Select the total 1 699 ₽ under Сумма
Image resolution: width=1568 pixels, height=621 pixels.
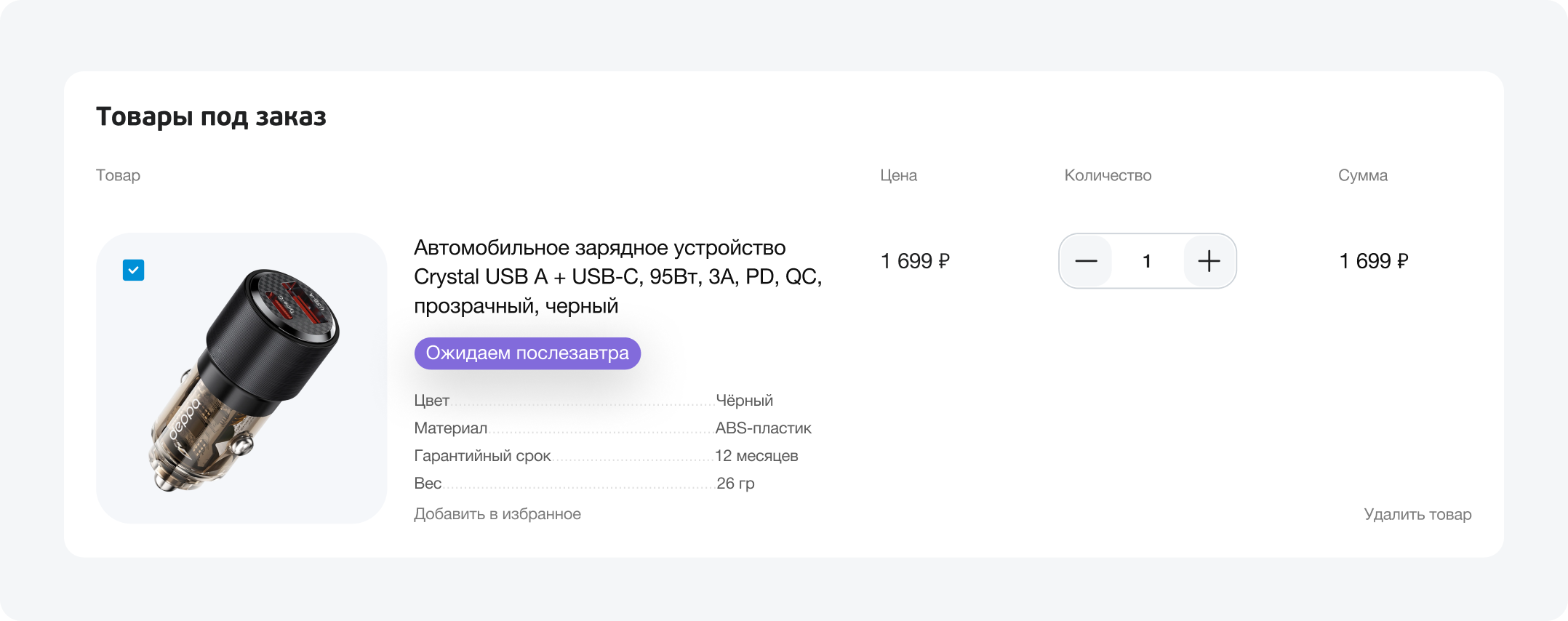(x=1374, y=261)
